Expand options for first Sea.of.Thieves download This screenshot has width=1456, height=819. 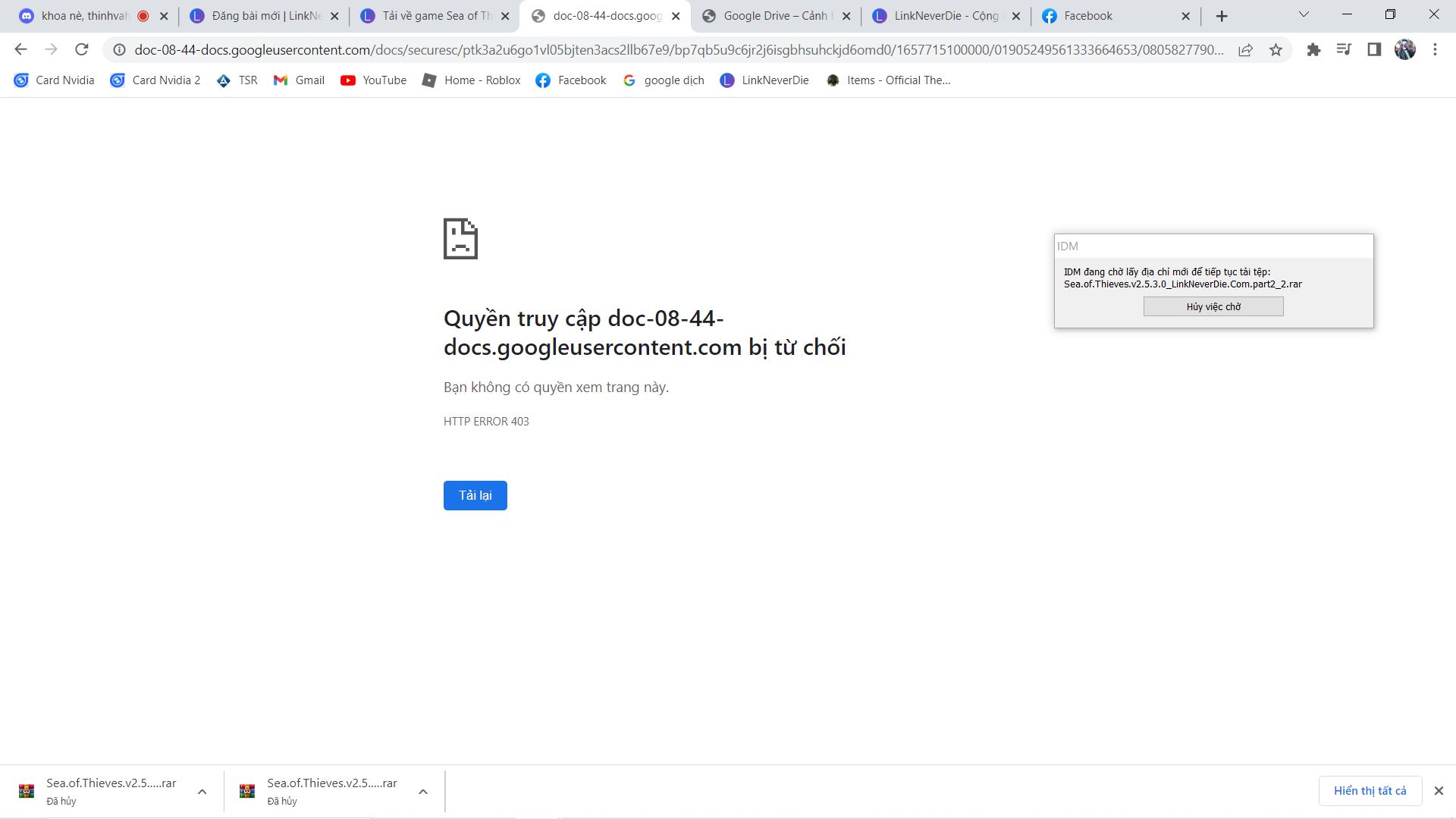point(202,792)
